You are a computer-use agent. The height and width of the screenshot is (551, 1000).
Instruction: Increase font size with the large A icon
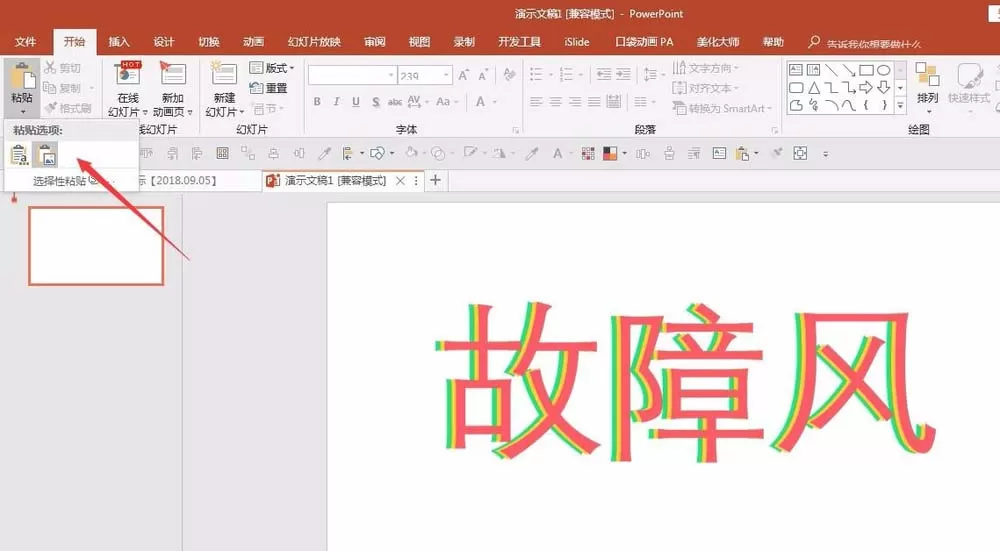[x=464, y=75]
